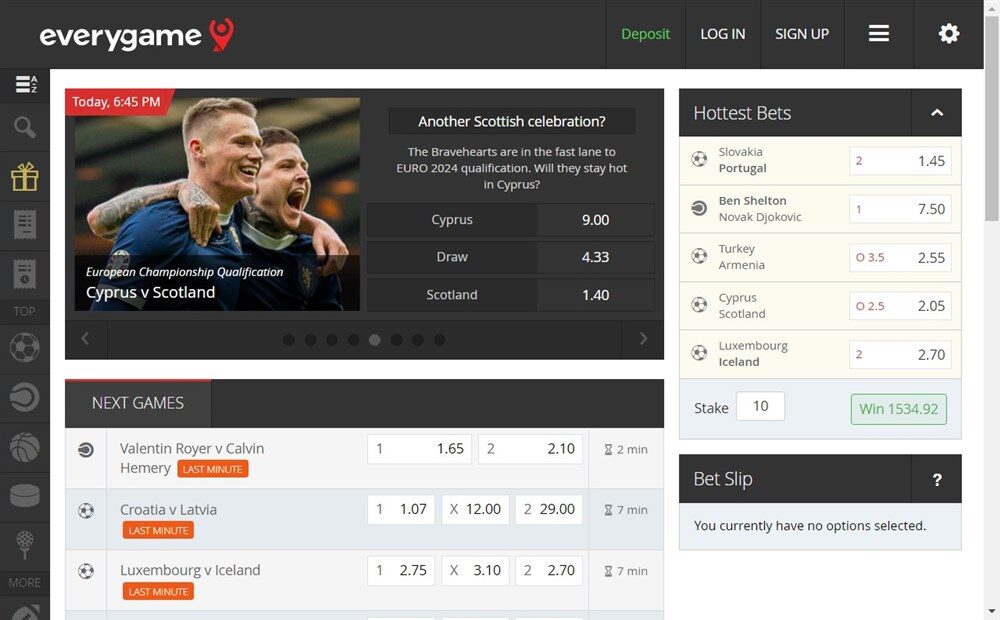Open Croatia v Latvia match link
Screen dimensions: 1000x620
coord(168,510)
